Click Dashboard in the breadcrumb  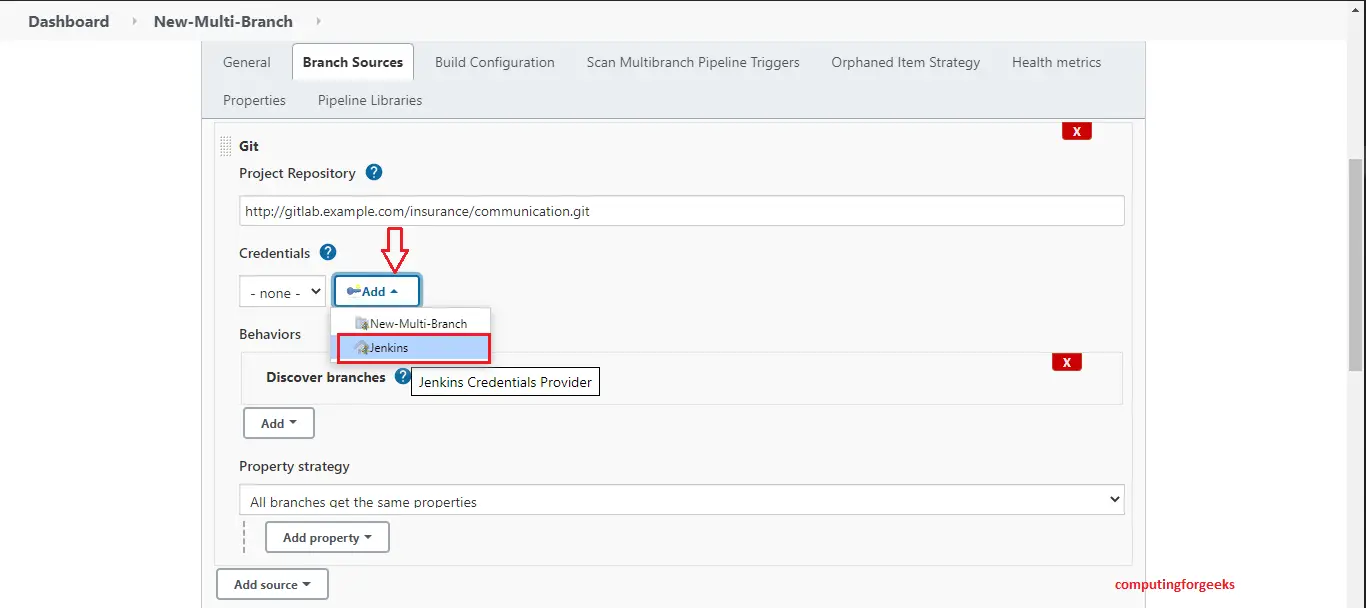(68, 21)
